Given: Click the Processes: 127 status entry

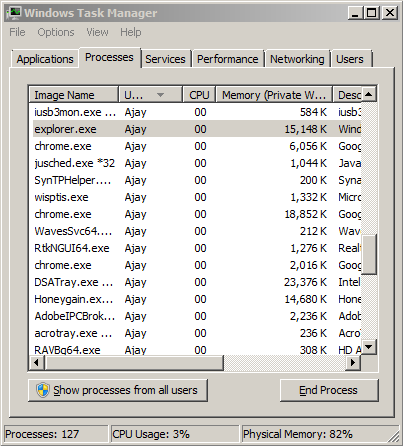Looking at the screenshot, I should (56, 434).
